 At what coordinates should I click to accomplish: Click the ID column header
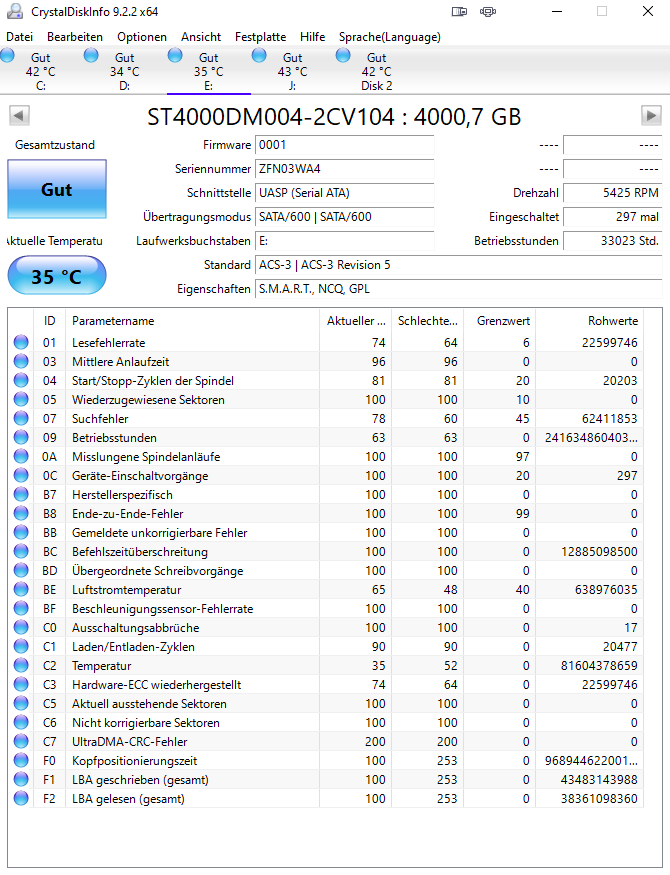click(x=50, y=321)
